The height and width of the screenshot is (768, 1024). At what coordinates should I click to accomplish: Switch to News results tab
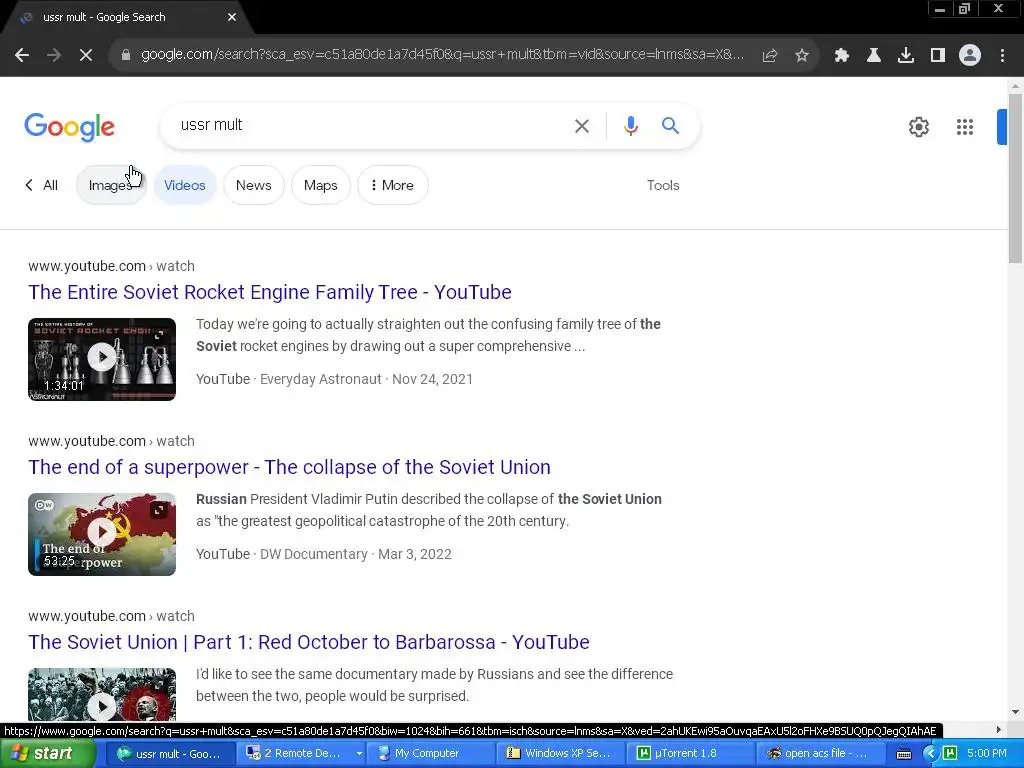[x=253, y=185]
